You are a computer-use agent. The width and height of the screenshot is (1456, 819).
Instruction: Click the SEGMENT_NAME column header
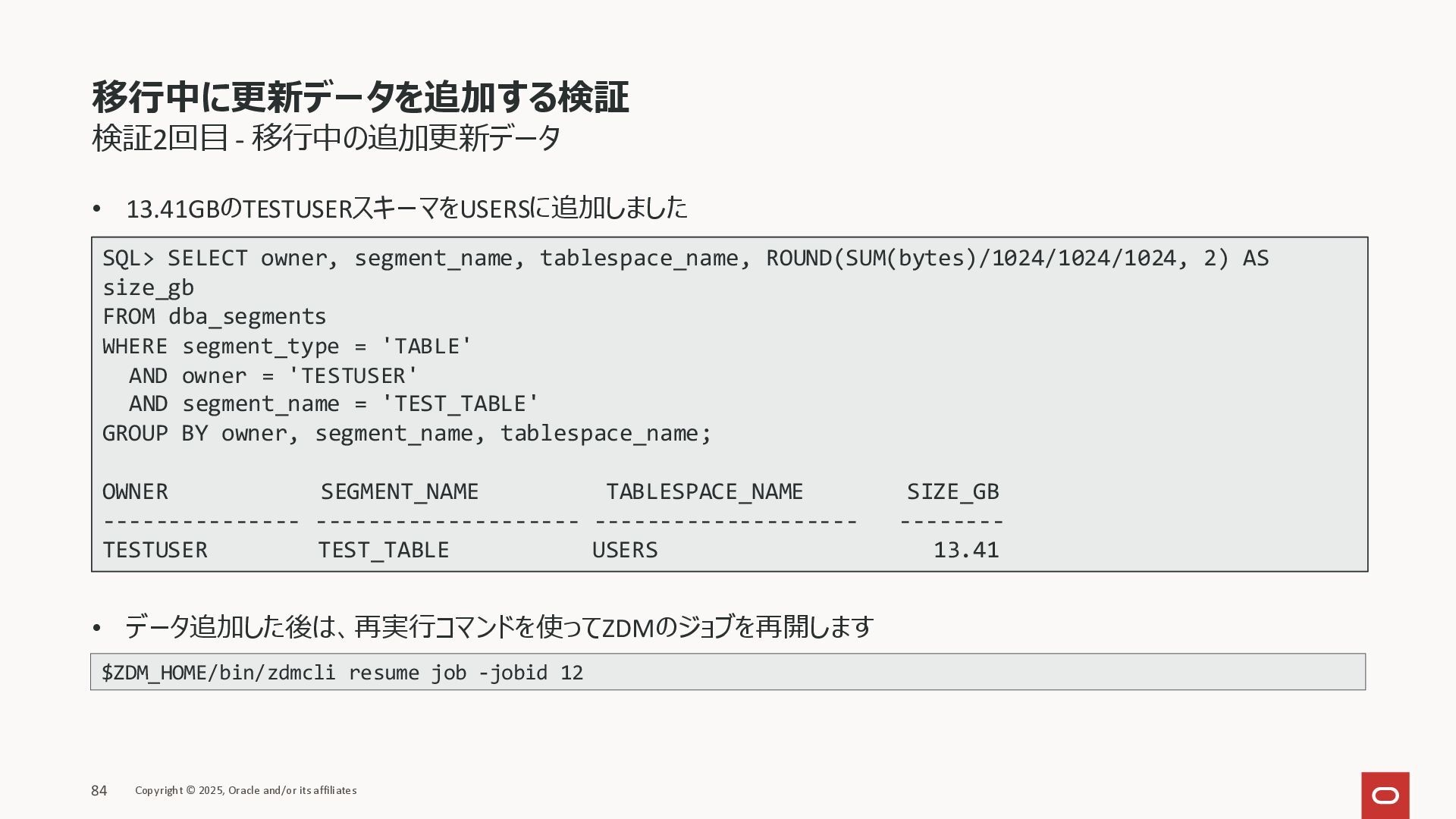pyautogui.click(x=400, y=492)
